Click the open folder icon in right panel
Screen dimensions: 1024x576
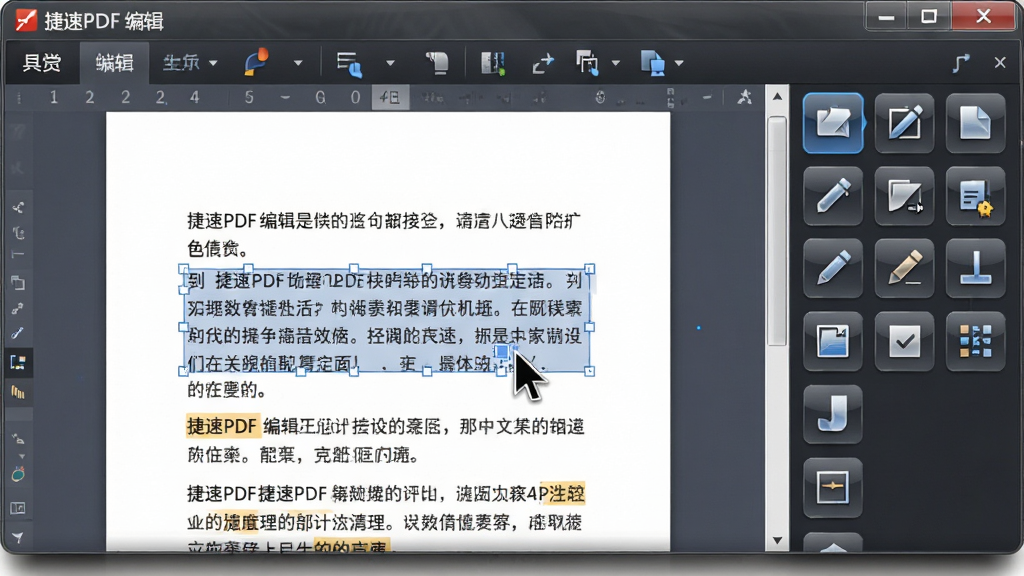coord(833,123)
